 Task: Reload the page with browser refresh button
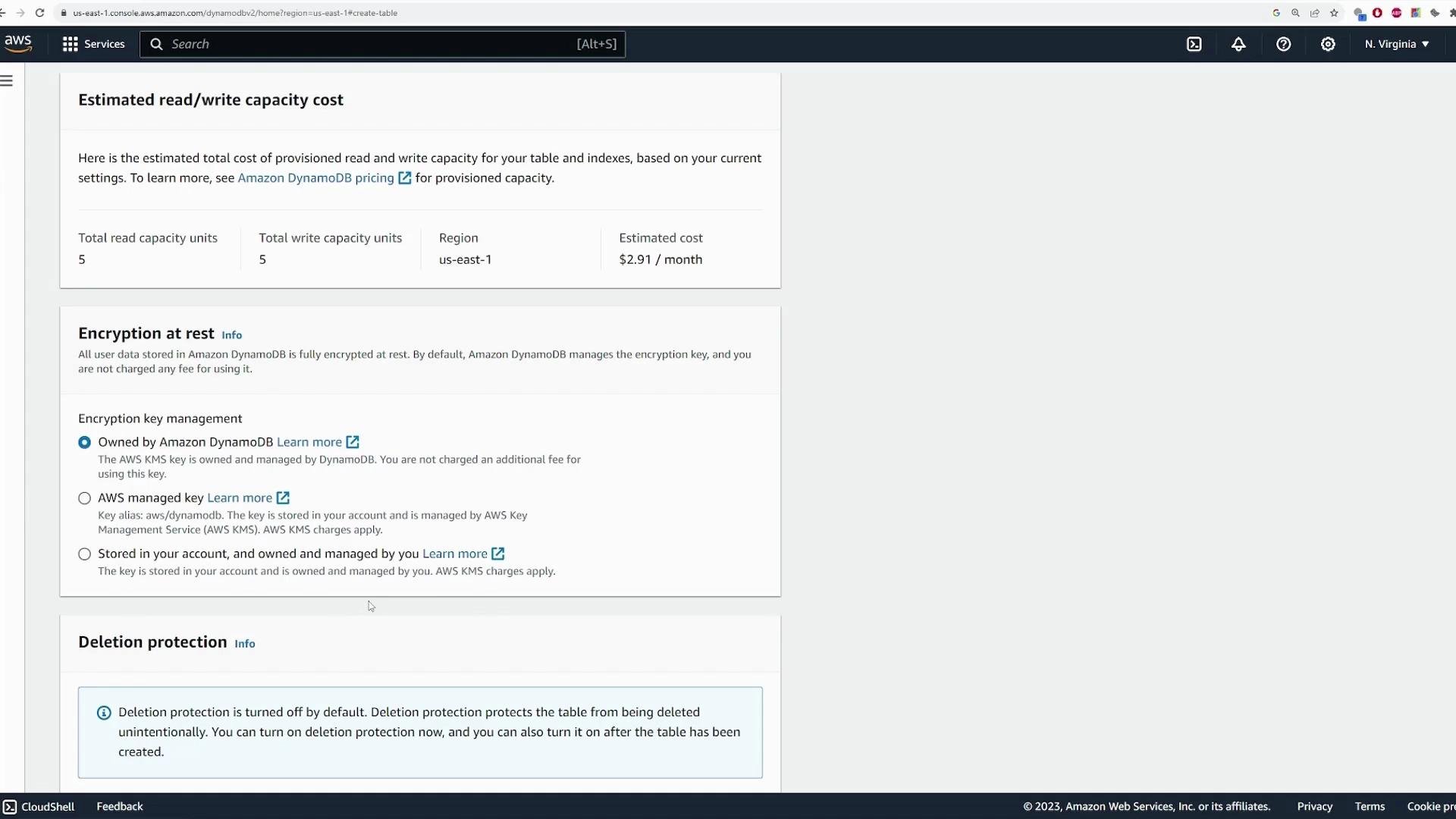pos(39,13)
